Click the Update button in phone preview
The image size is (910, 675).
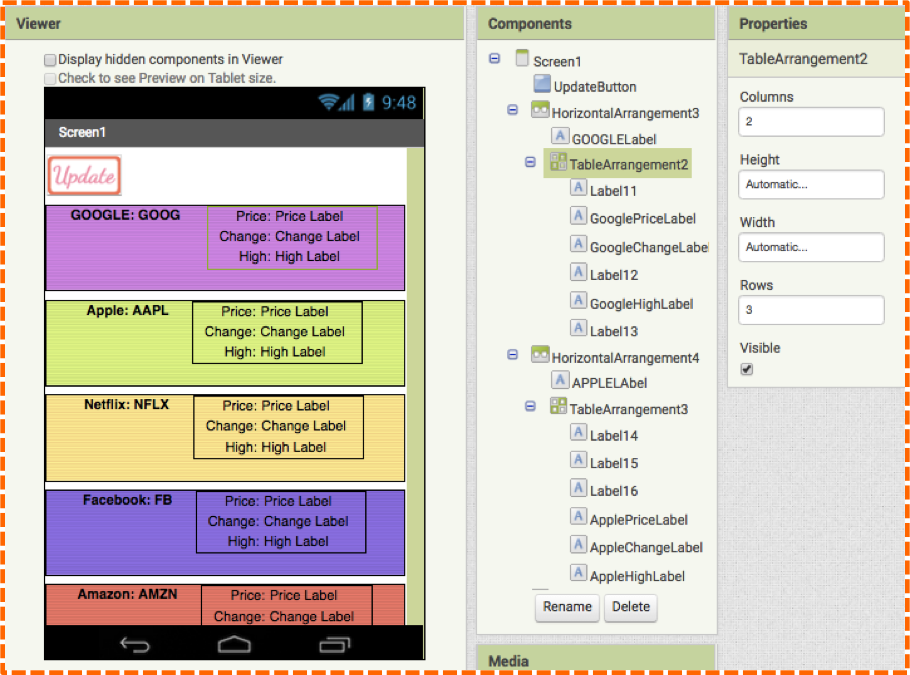(x=85, y=175)
